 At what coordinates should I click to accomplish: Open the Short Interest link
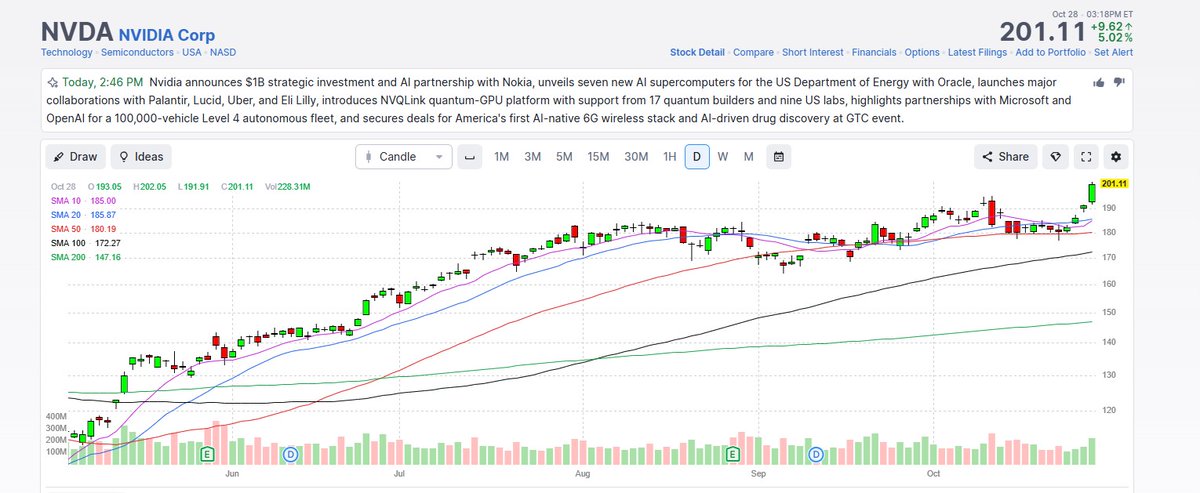click(x=814, y=52)
